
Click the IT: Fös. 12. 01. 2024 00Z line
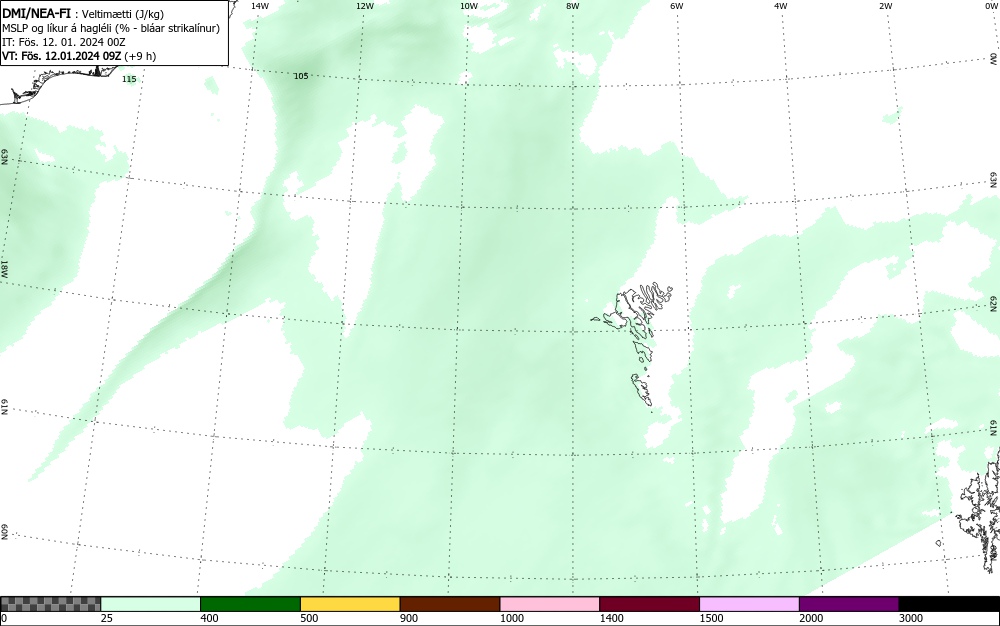pyautogui.click(x=64, y=42)
